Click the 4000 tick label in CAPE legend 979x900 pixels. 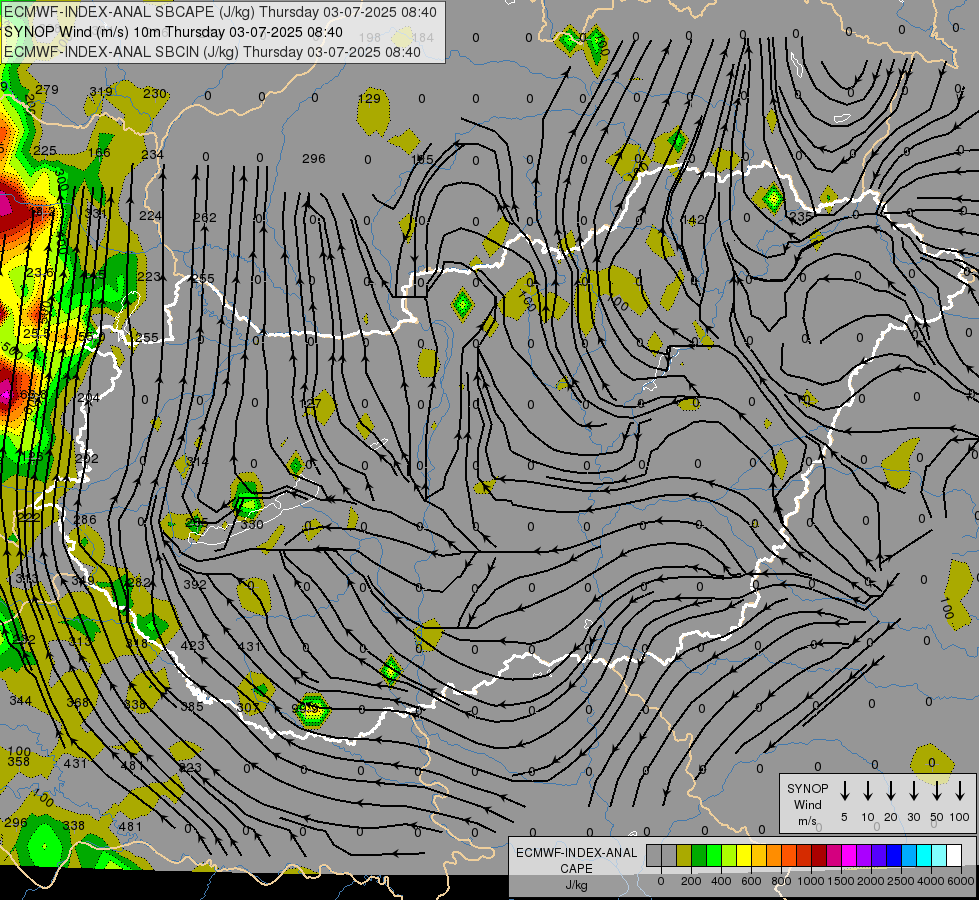point(931,881)
